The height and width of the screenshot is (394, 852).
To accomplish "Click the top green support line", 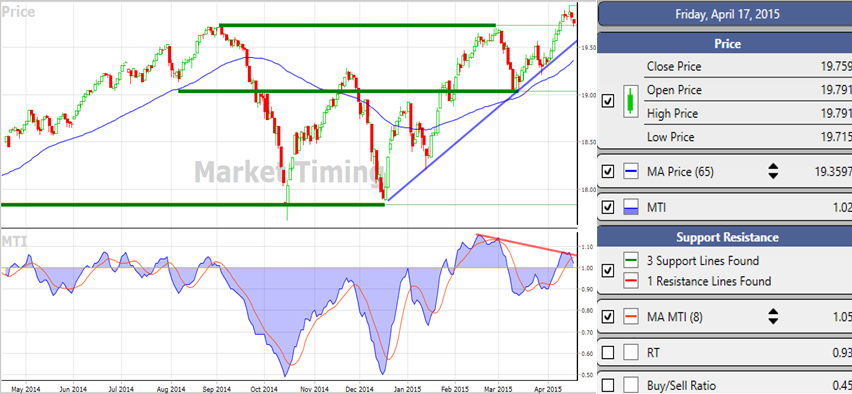I will coord(358,25).
